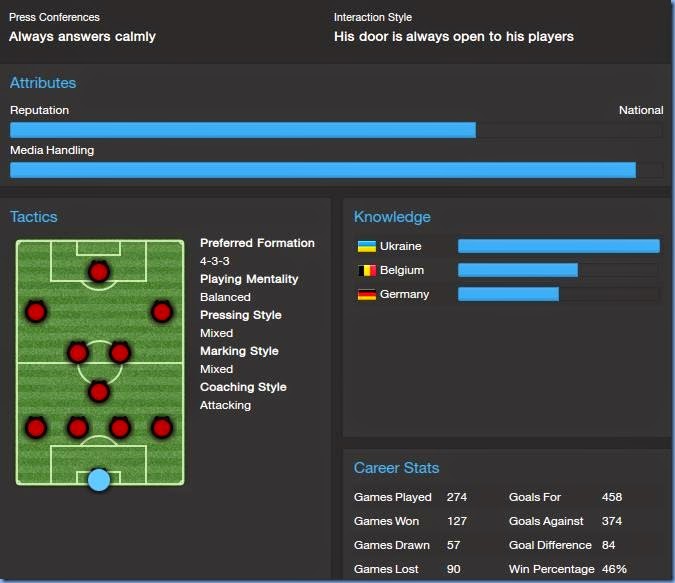The width and height of the screenshot is (675, 583).
Task: Click the Germany flag icon
Action: click(x=366, y=294)
